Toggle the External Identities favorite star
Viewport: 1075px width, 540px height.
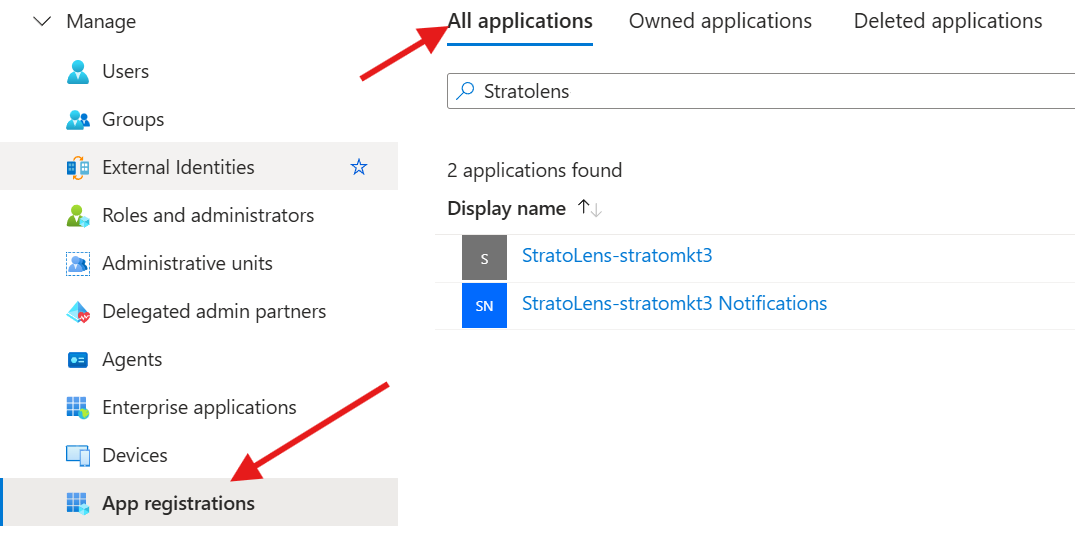tap(359, 167)
